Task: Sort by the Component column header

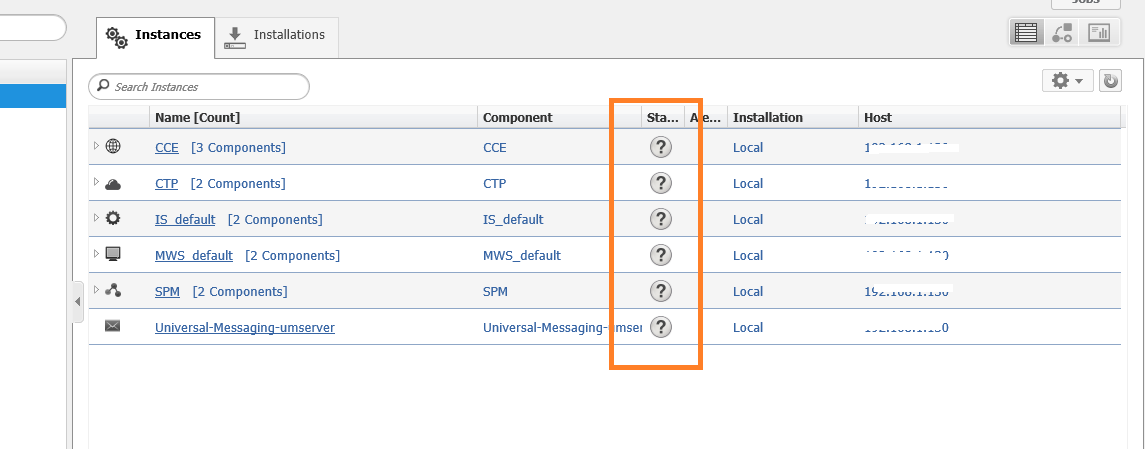Action: (559, 118)
